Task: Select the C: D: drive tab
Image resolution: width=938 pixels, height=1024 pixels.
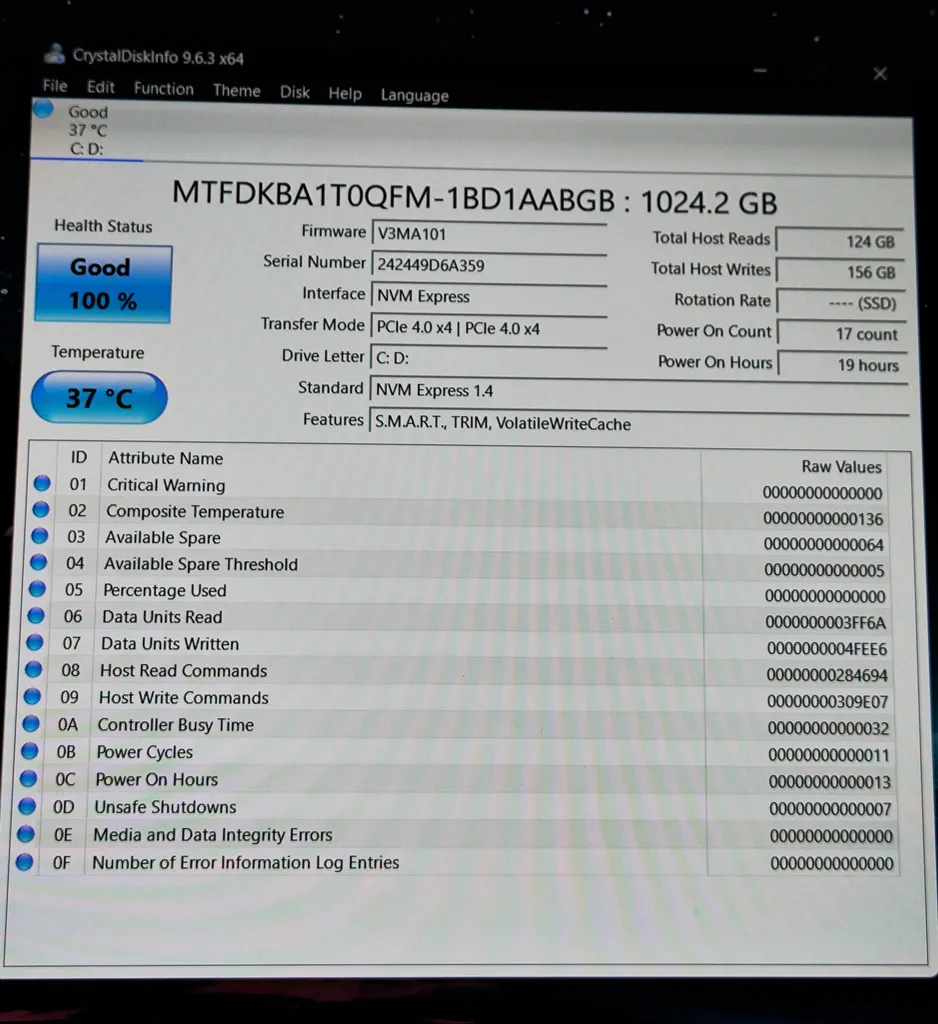Action: pyautogui.click(x=86, y=131)
